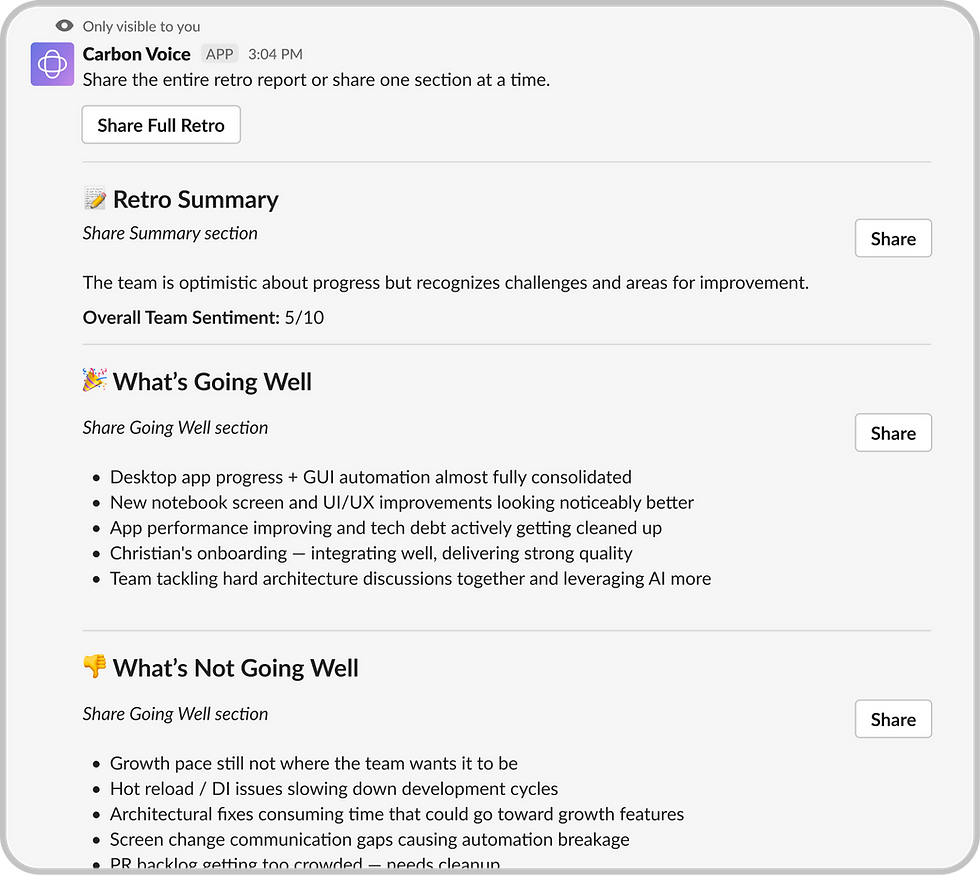Viewport: 980px width, 875px height.
Task: Click the Retro Summary heading text
Action: [x=196, y=199]
